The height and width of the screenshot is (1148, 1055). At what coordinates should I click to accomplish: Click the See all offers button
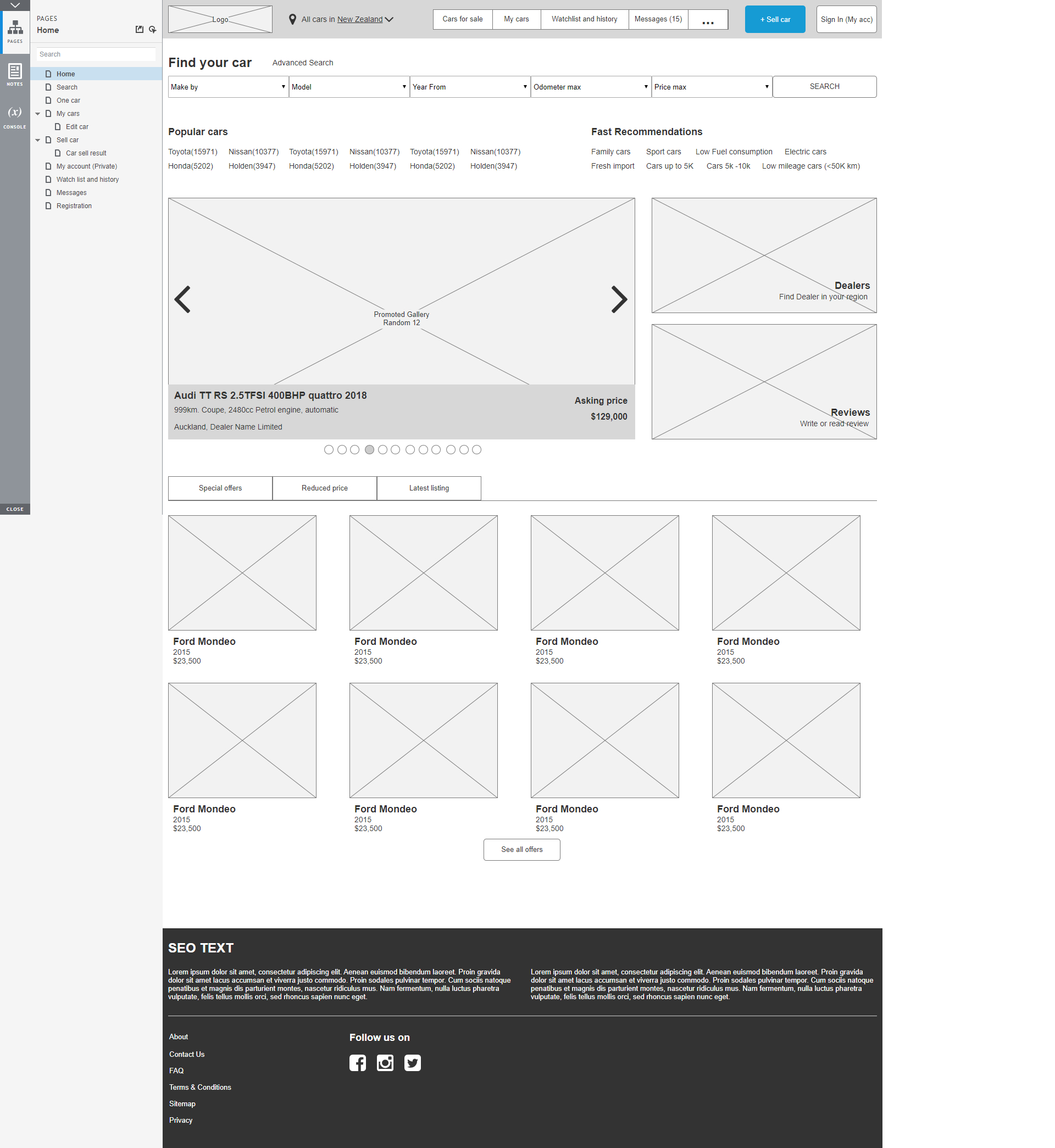tap(521, 849)
